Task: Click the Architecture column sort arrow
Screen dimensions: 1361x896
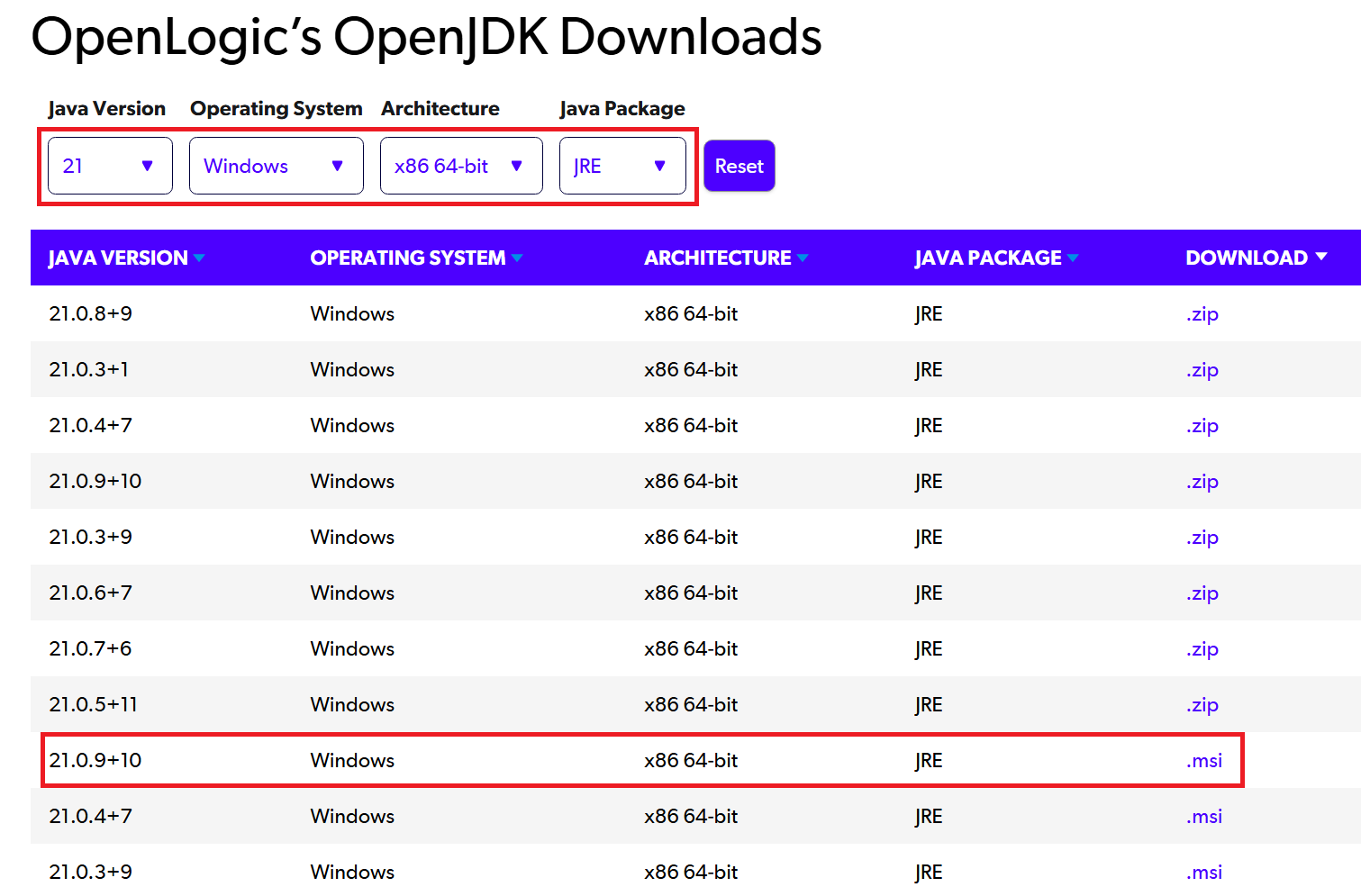Action: click(x=803, y=258)
